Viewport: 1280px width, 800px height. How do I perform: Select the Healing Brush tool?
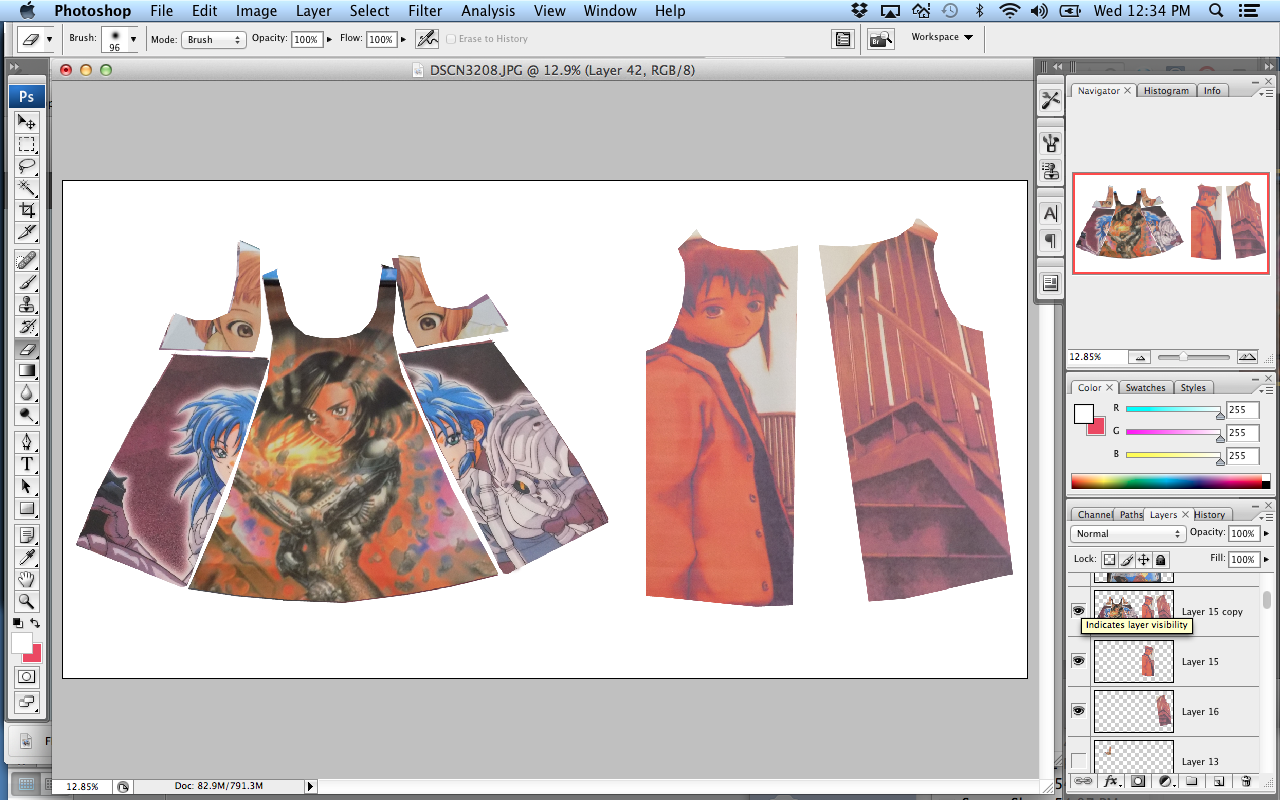point(27,261)
